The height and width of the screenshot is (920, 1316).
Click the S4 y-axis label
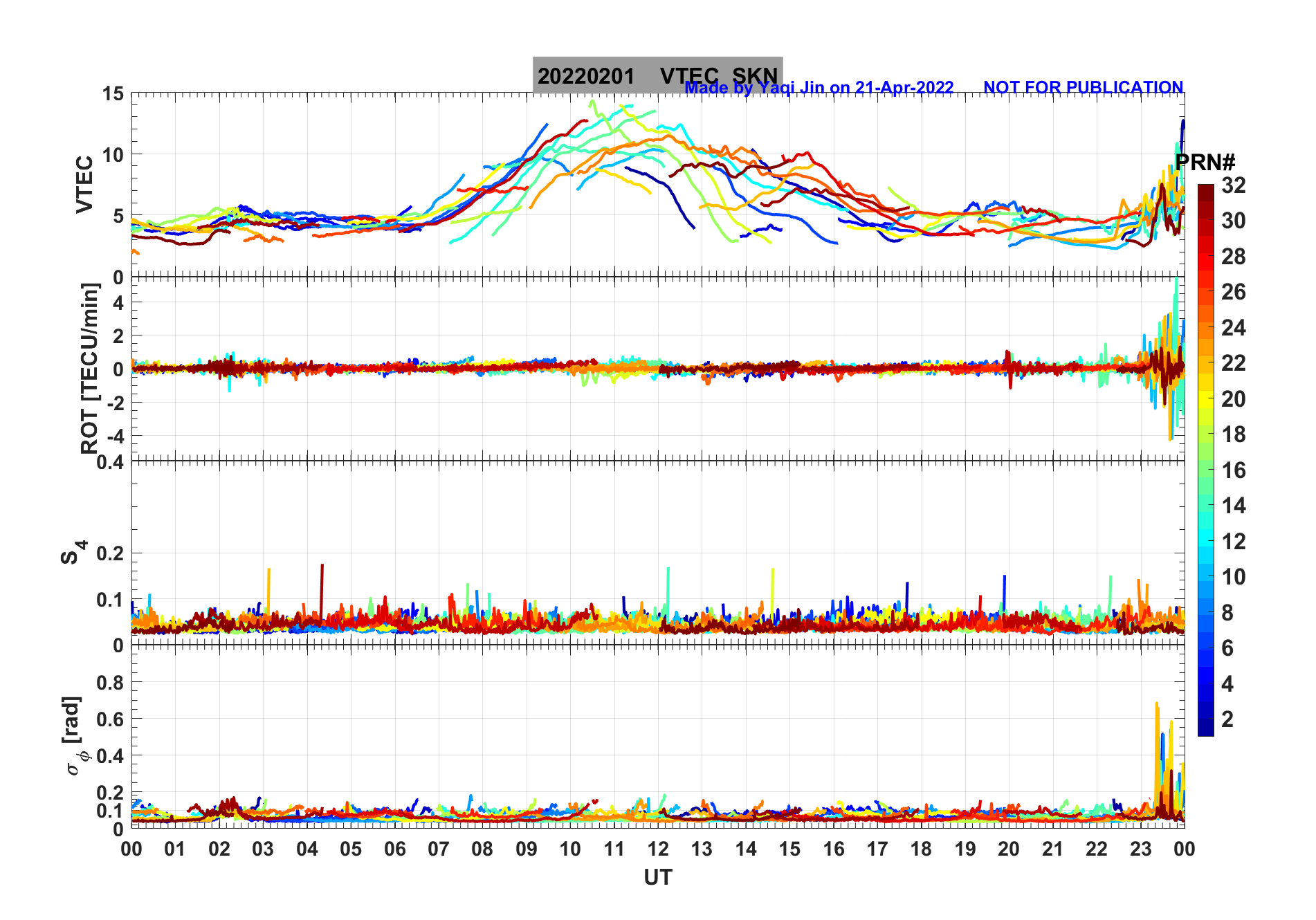coord(72,553)
